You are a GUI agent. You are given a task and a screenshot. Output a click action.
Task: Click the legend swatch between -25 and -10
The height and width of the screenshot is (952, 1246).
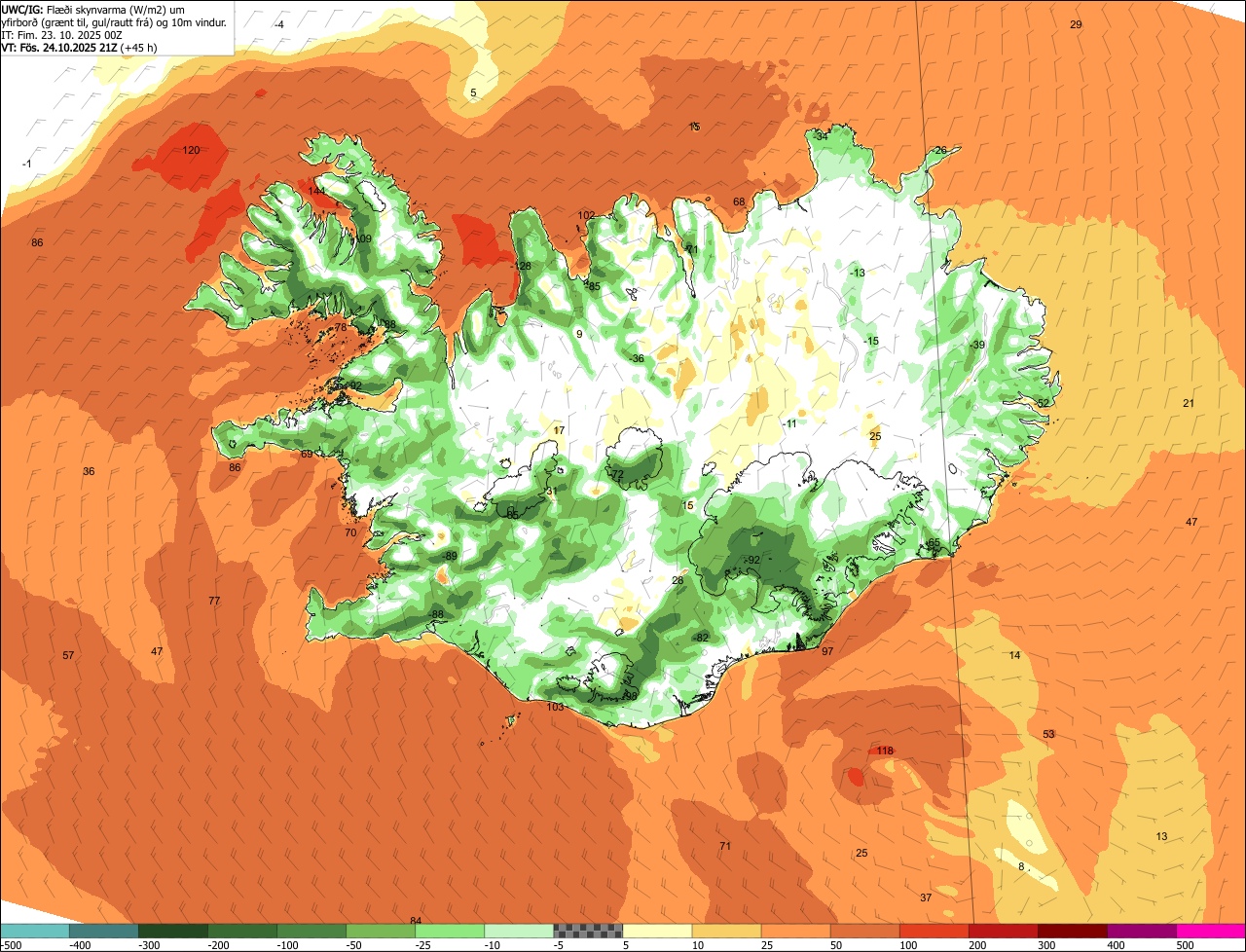point(450,931)
